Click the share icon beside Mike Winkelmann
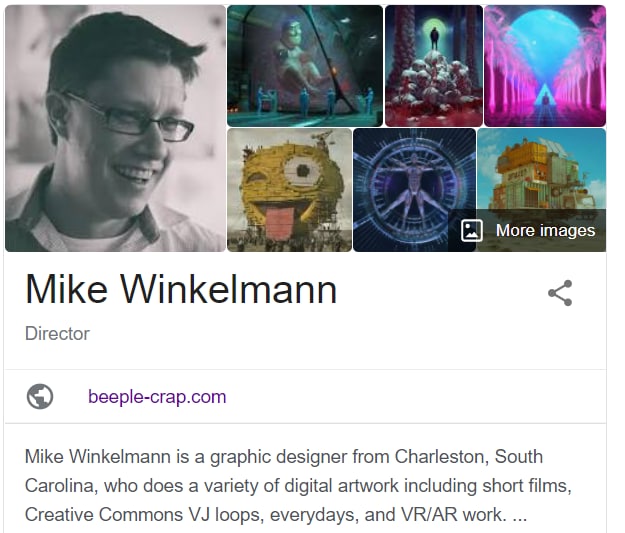Image resolution: width=625 pixels, height=533 pixels. coord(560,293)
